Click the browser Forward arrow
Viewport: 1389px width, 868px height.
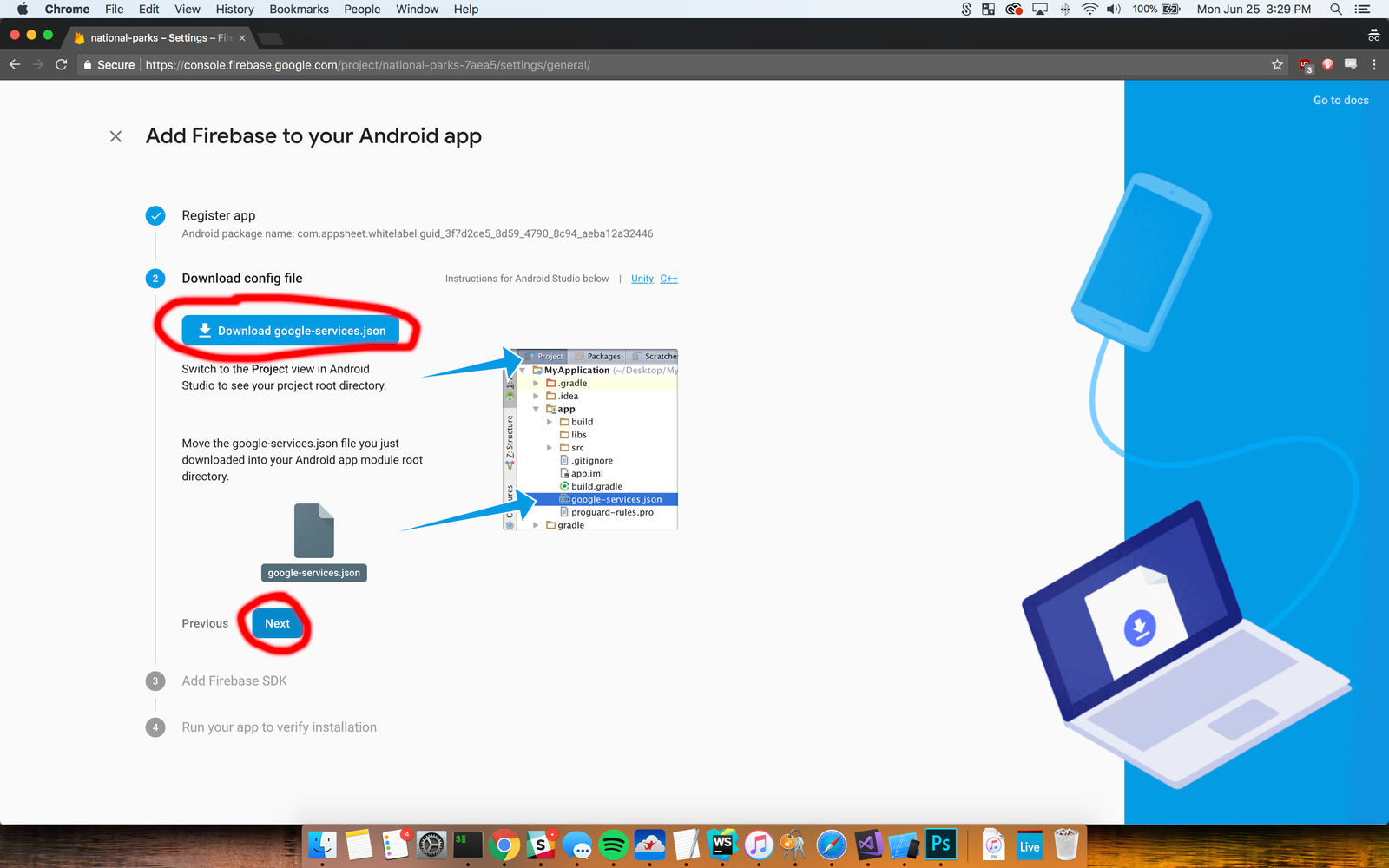click(37, 64)
